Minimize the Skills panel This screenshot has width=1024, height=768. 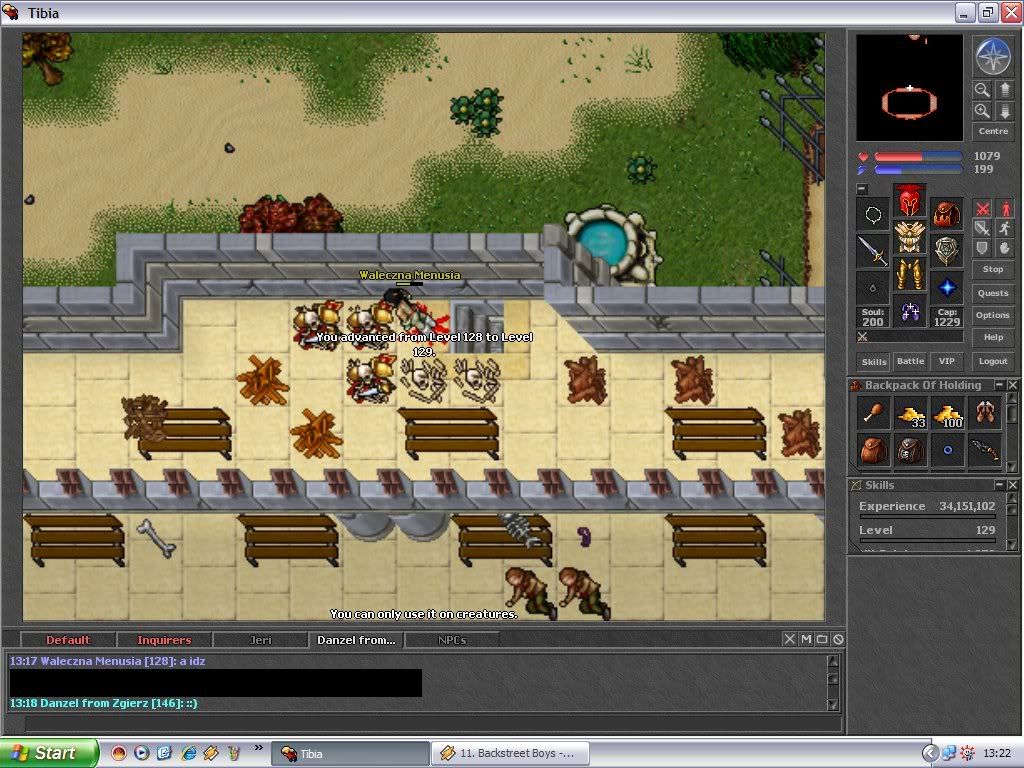pos(999,485)
